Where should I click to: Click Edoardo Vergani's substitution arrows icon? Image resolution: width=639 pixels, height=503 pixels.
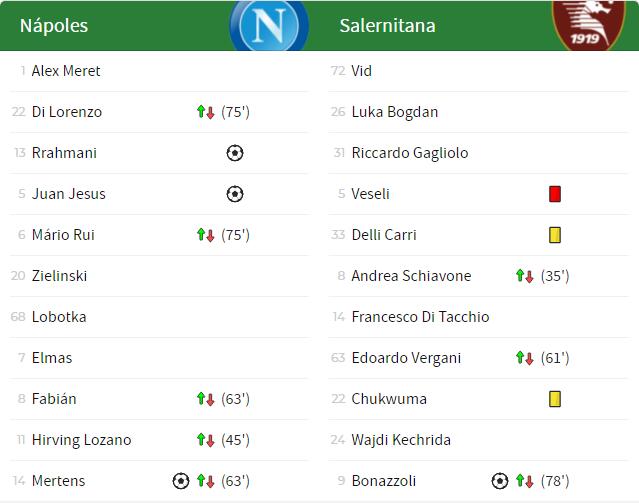tap(524, 358)
